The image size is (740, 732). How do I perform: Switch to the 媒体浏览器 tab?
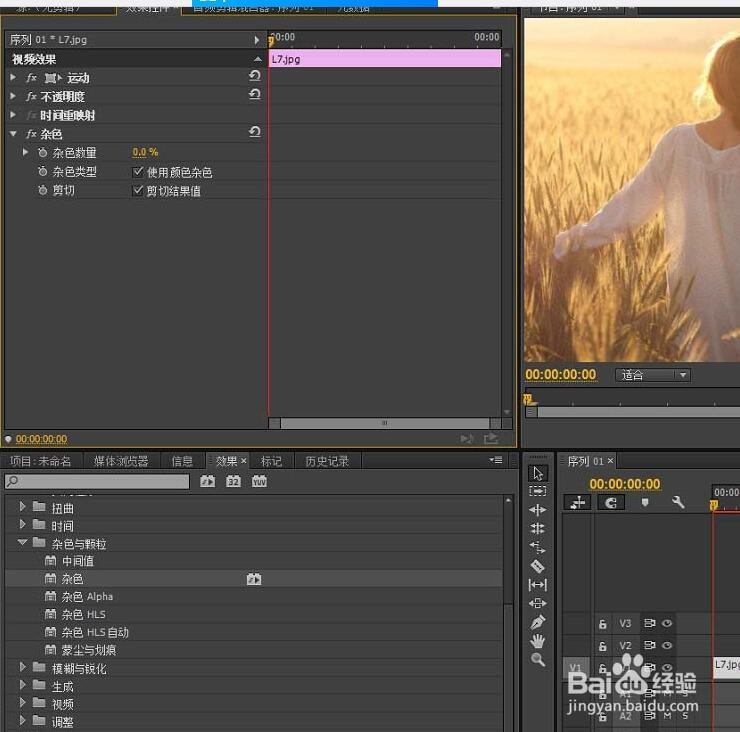click(121, 461)
